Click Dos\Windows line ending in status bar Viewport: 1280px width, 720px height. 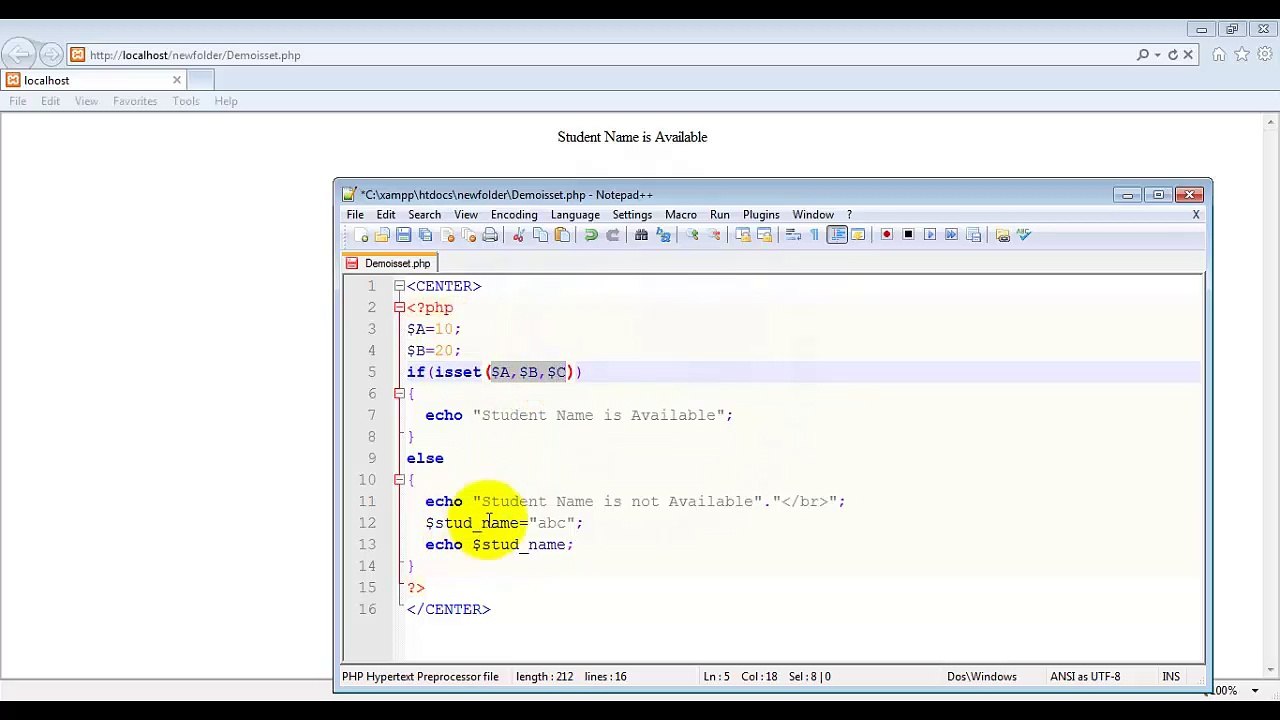click(982, 677)
